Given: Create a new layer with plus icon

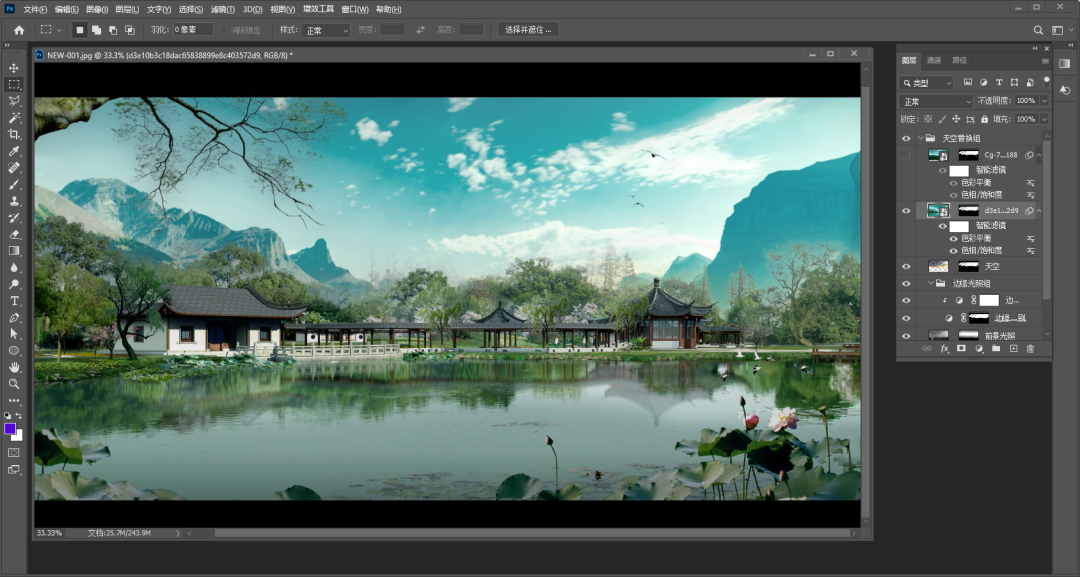Looking at the screenshot, I should 1013,349.
